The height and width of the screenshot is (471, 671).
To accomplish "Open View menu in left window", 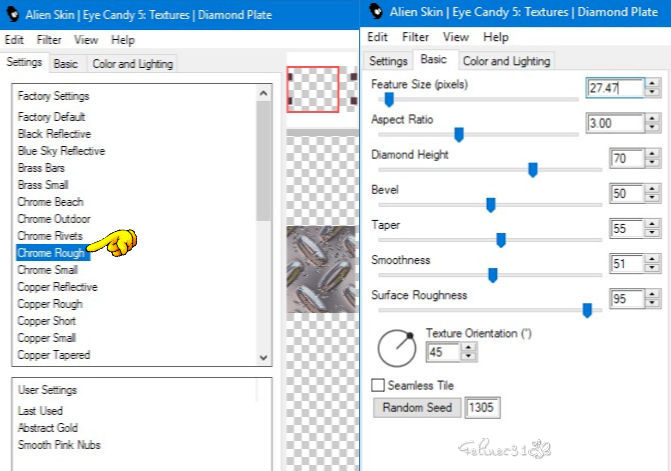I will point(86,40).
